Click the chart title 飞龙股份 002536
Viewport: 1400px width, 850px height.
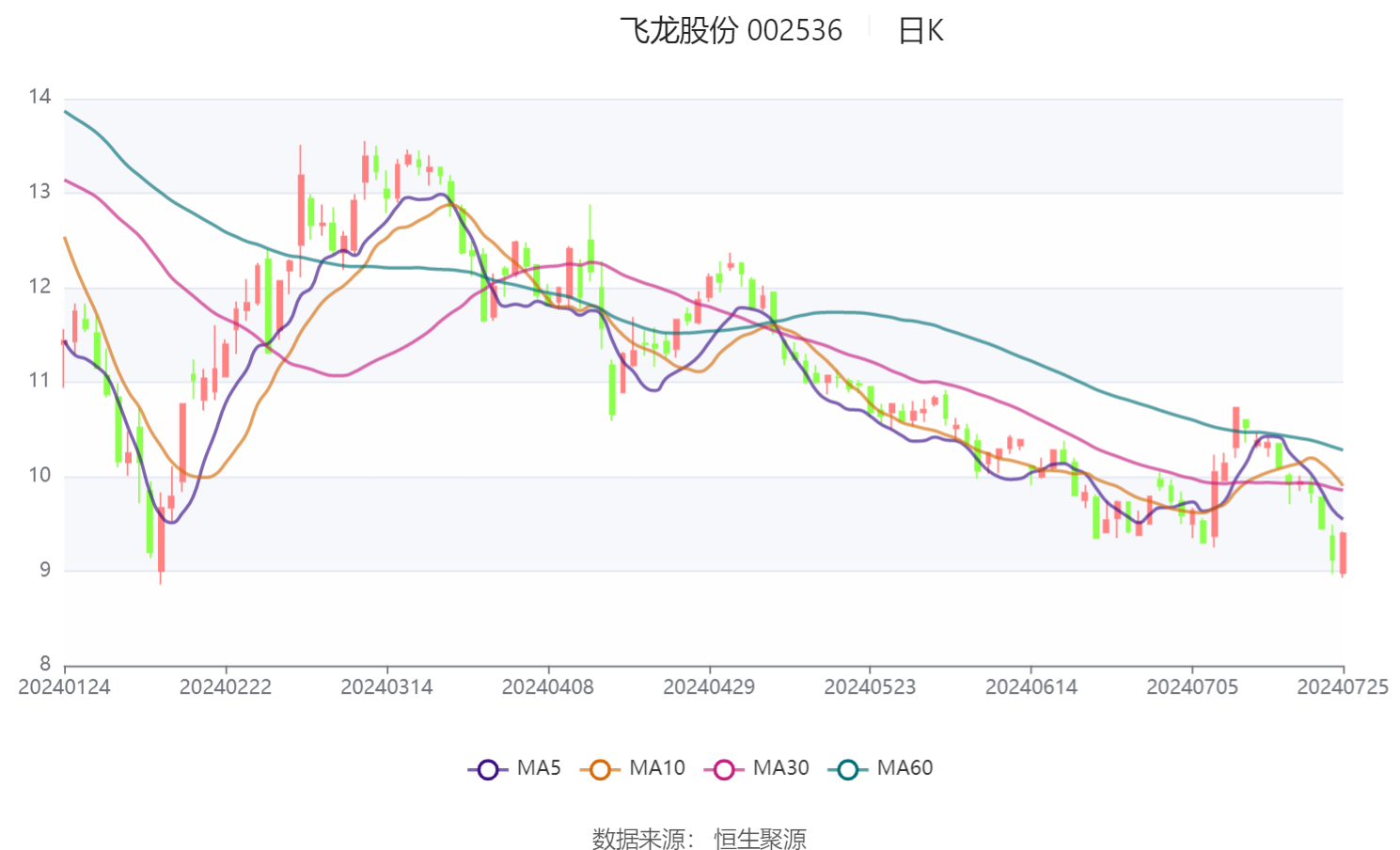tap(731, 30)
